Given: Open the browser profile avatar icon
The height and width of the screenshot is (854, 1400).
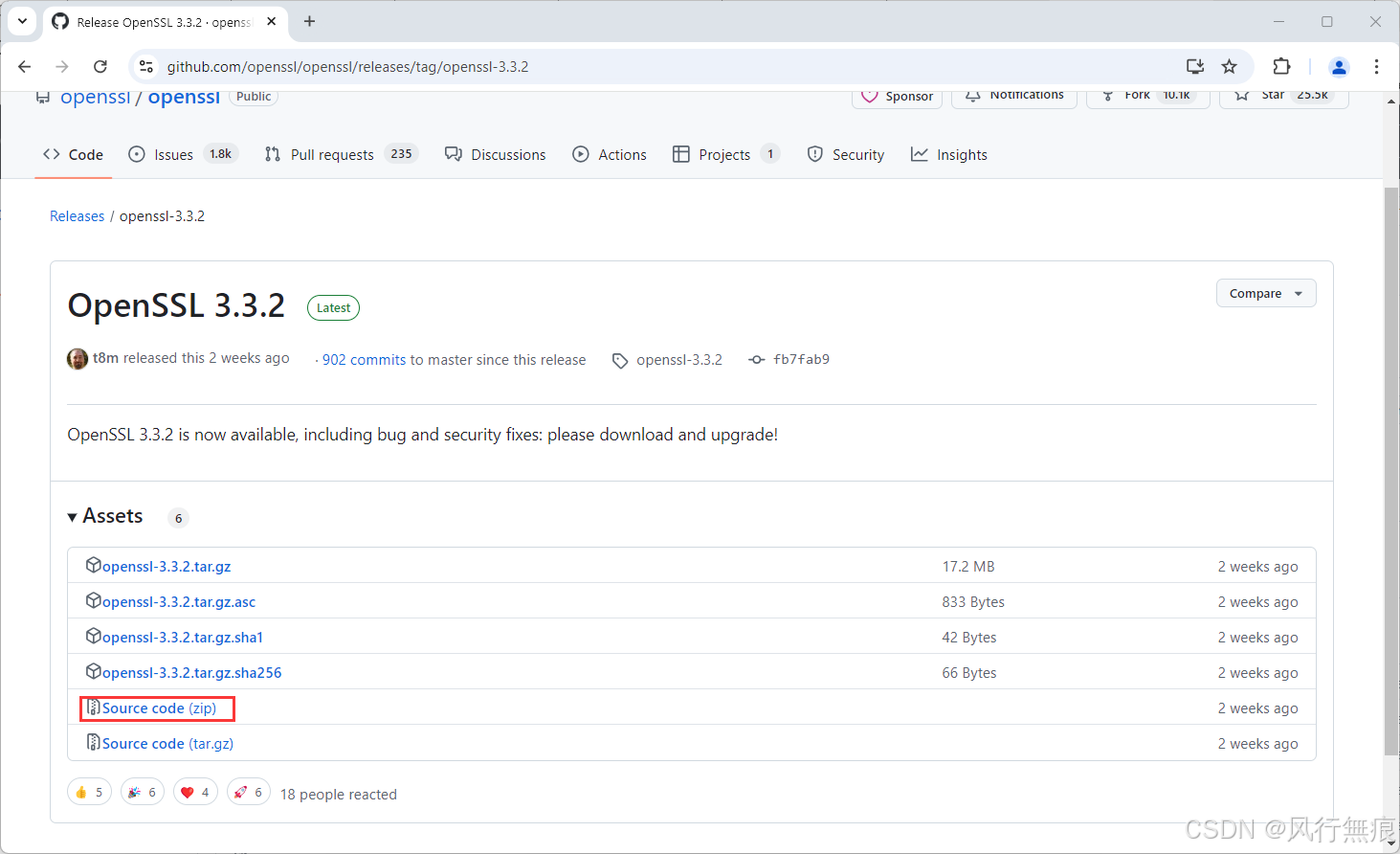Looking at the screenshot, I should tap(1339, 66).
